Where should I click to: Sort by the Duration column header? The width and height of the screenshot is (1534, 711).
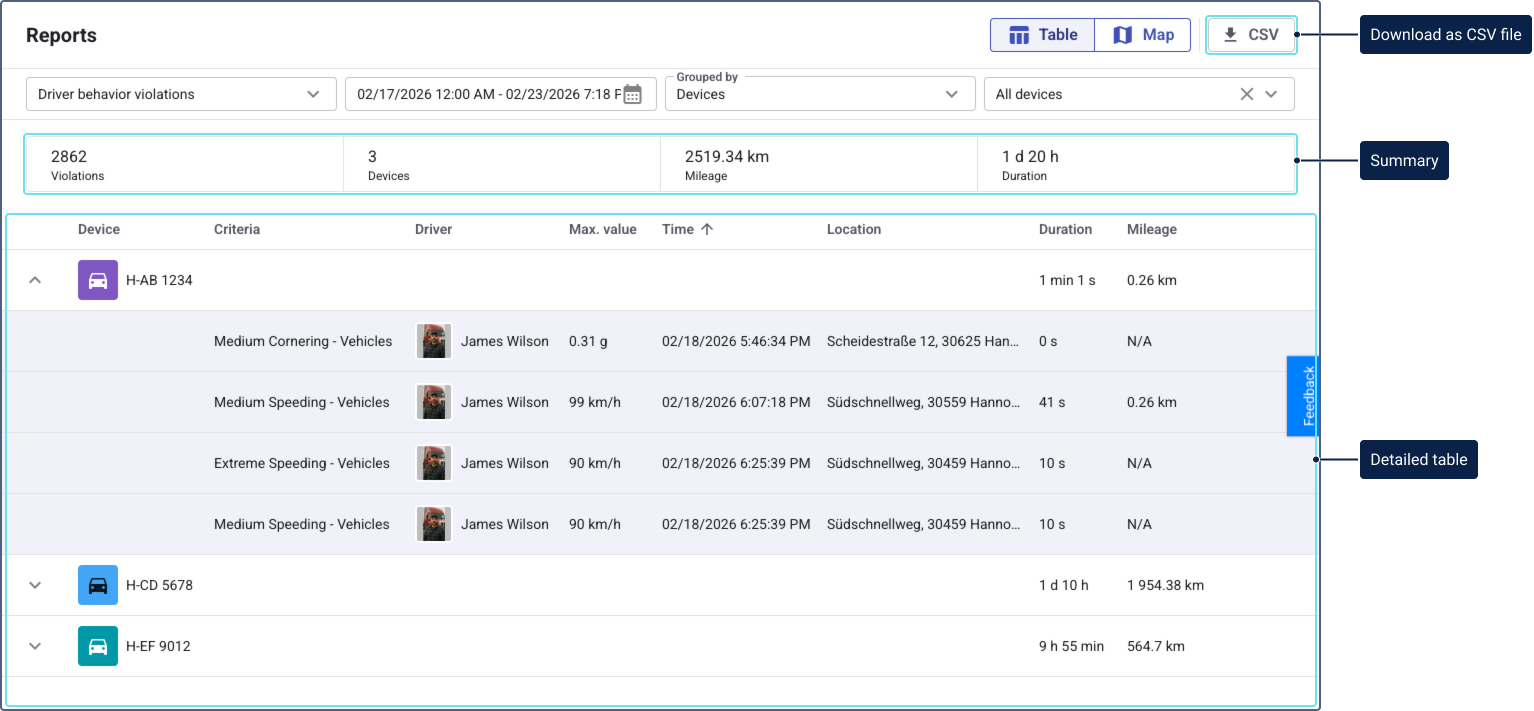(1065, 229)
